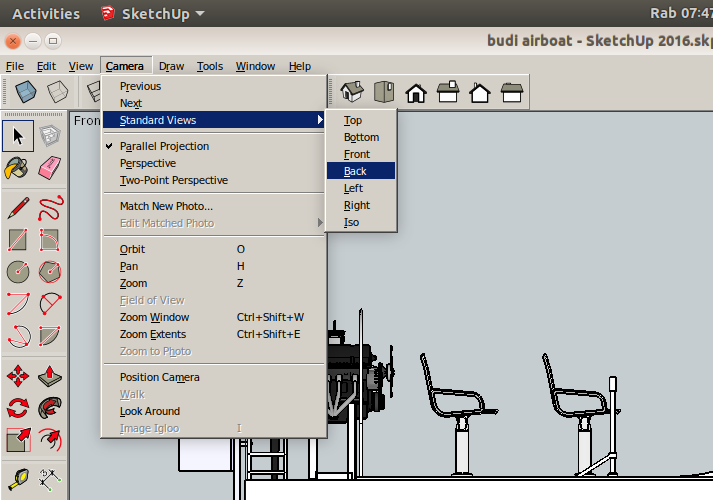713x500 pixels.
Task: Open the SketchUp app menu dropdown
Action: (x=153, y=14)
